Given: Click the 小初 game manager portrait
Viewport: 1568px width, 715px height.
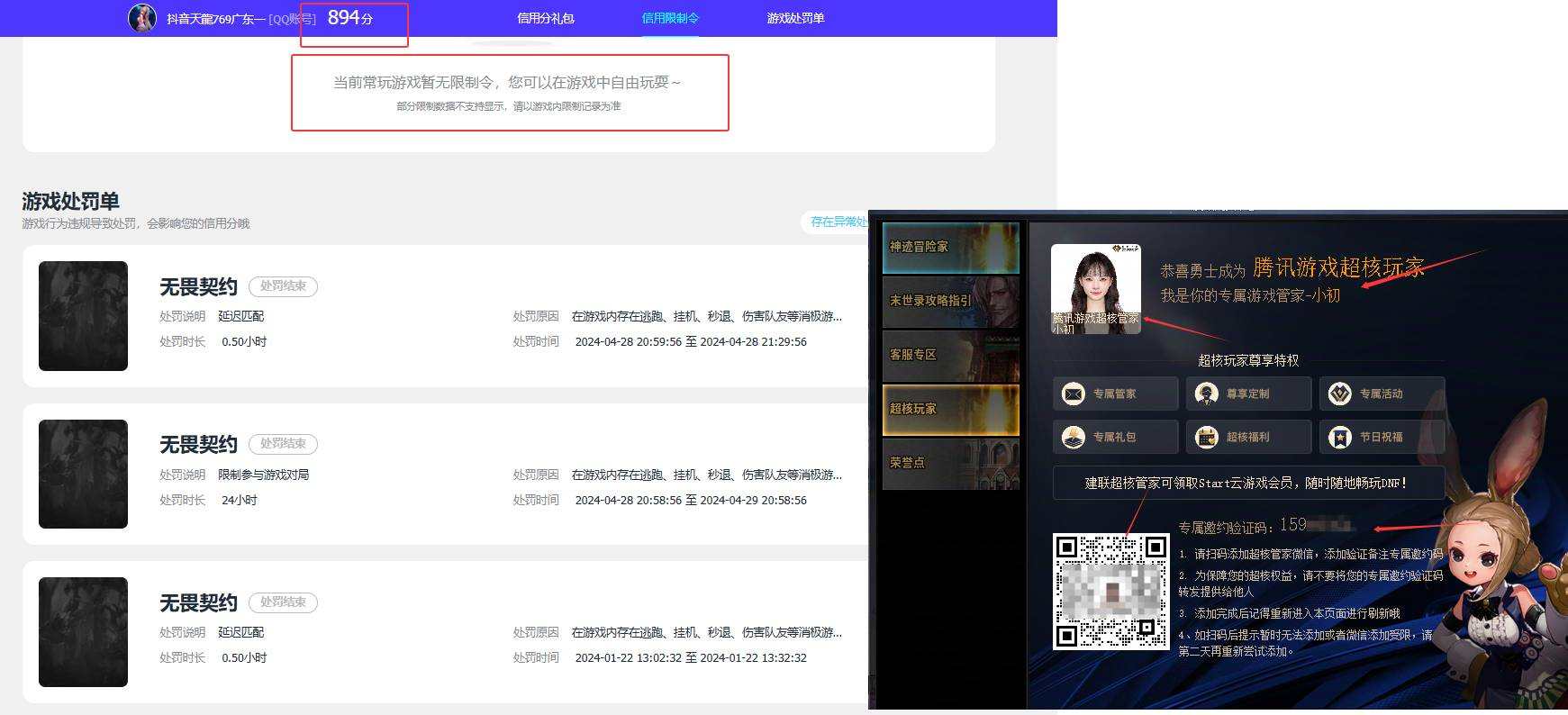Looking at the screenshot, I should tap(1096, 289).
